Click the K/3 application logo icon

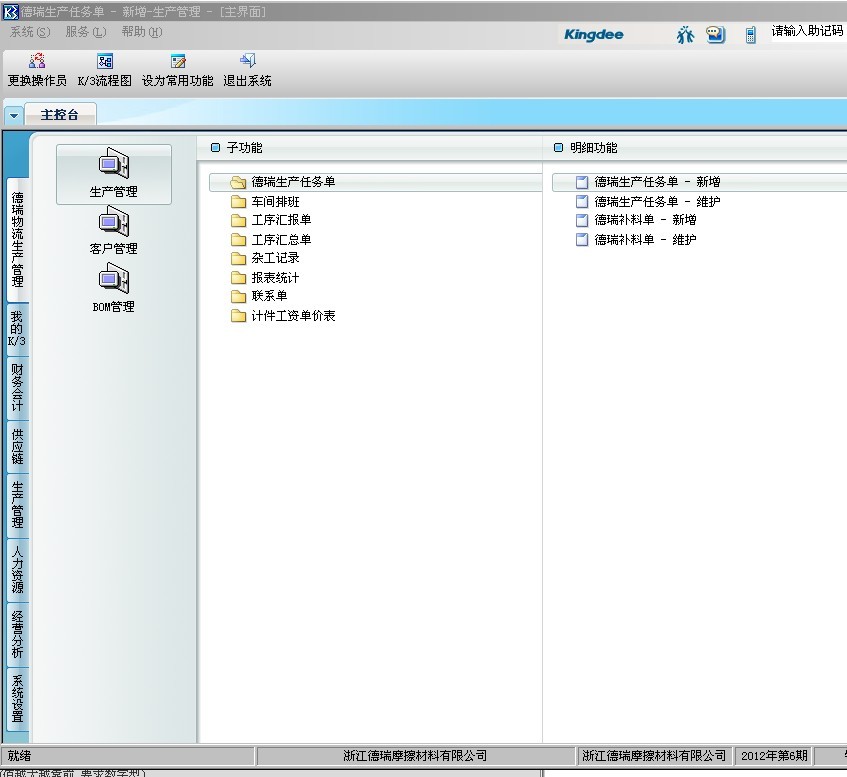pyautogui.click(x=10, y=11)
